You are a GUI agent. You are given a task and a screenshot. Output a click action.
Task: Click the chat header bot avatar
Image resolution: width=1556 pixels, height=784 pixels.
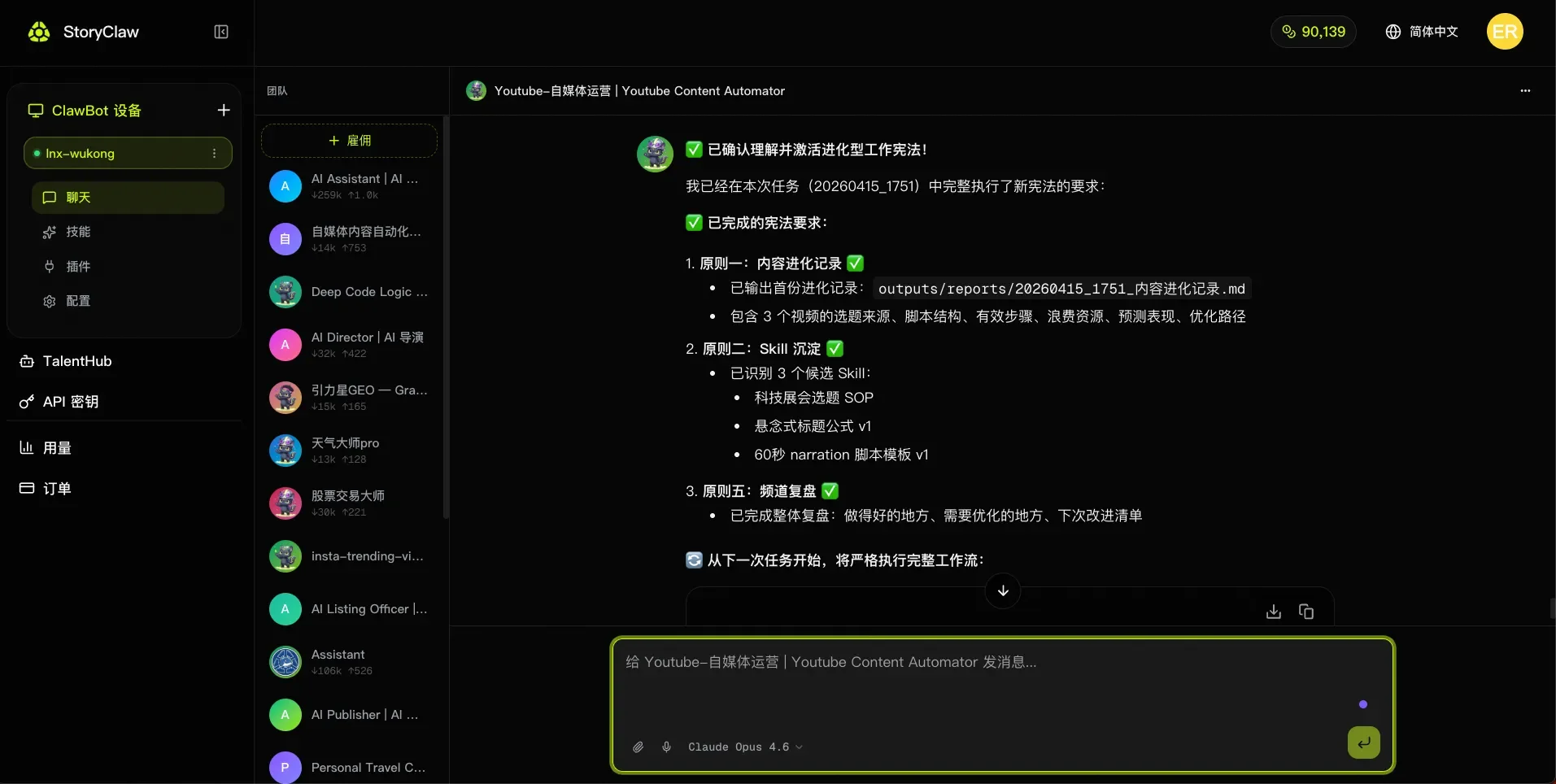[x=476, y=90]
